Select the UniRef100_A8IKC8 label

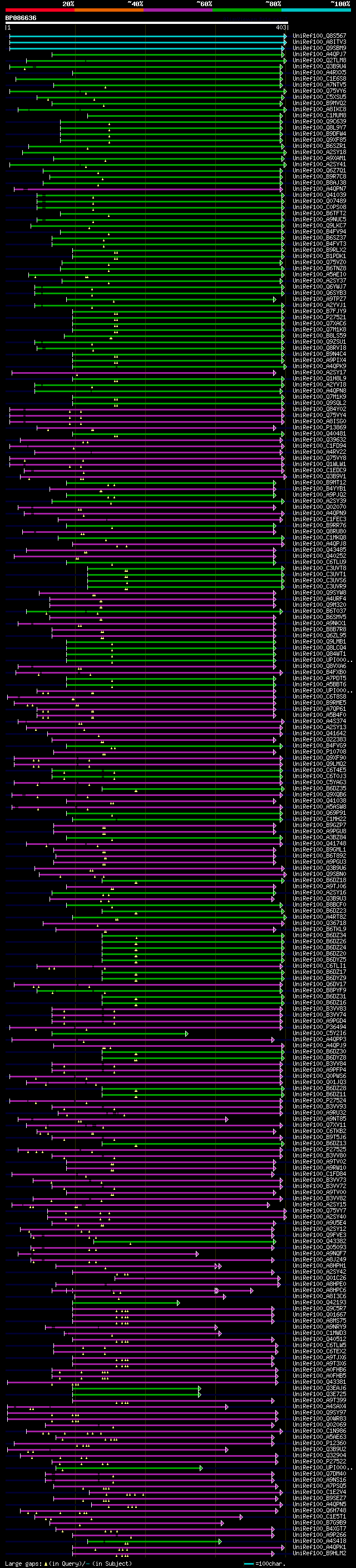click(319, 110)
